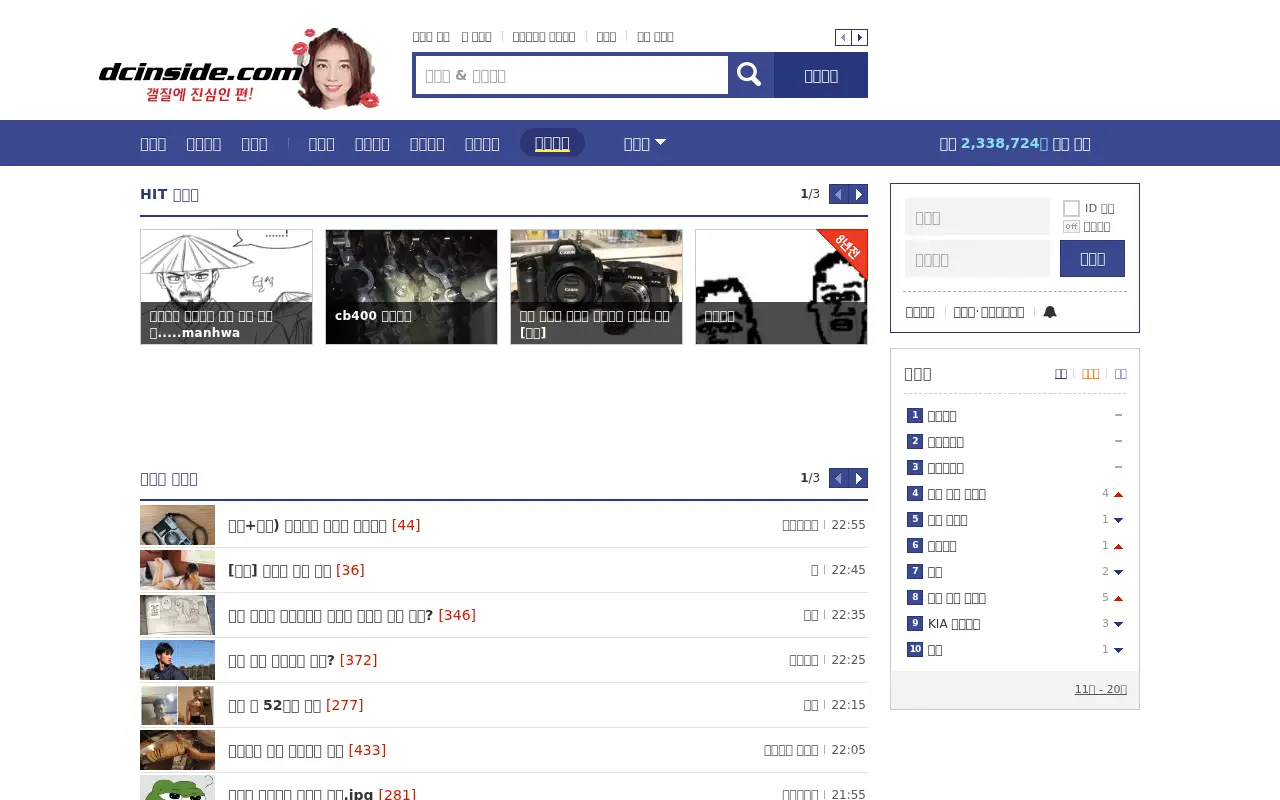Select the highlighted yellow-underlined navbar tab
This screenshot has width=1280, height=800.
coord(552,143)
